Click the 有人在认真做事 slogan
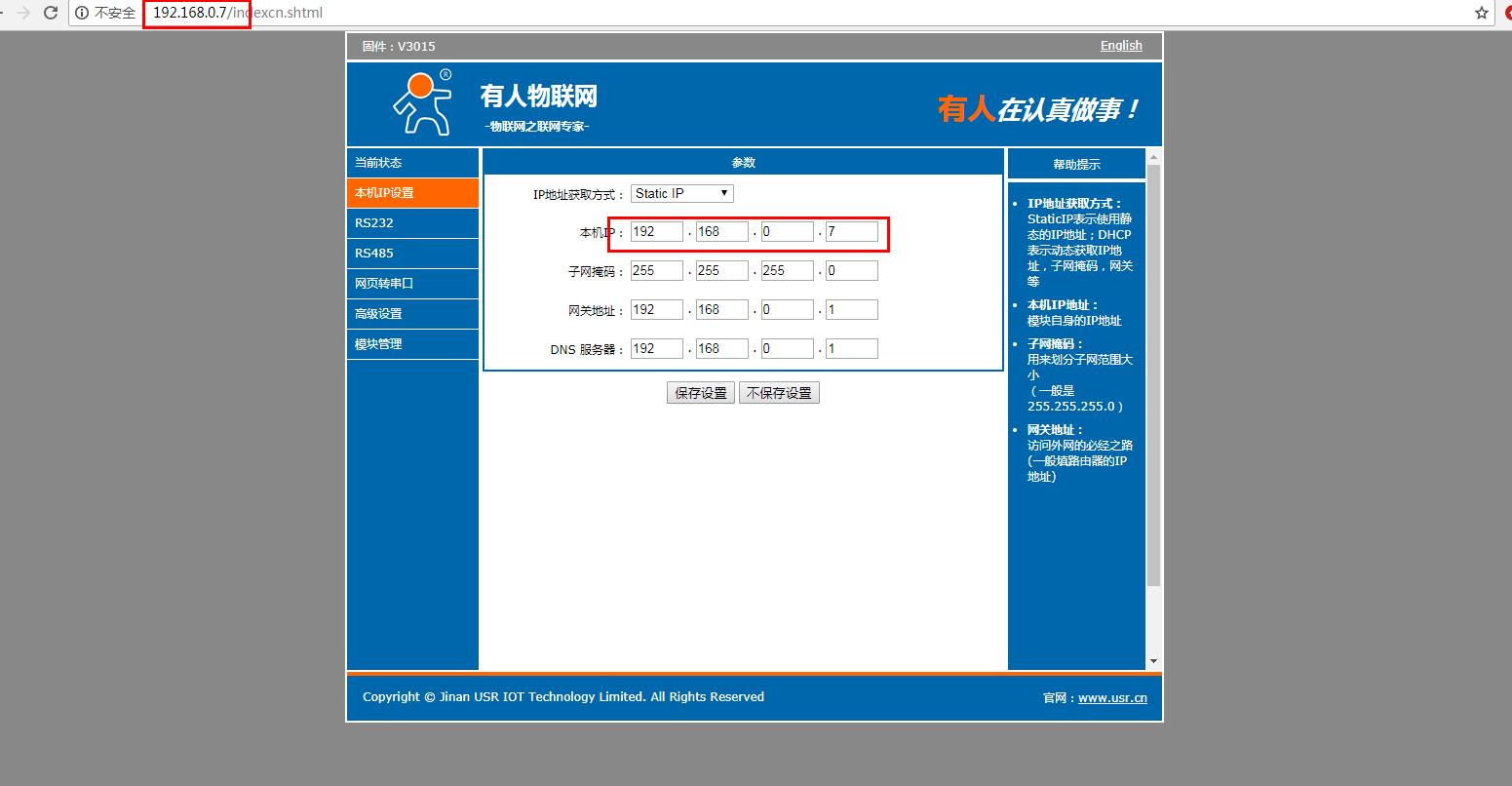Image resolution: width=1512 pixels, height=786 pixels. (1038, 109)
